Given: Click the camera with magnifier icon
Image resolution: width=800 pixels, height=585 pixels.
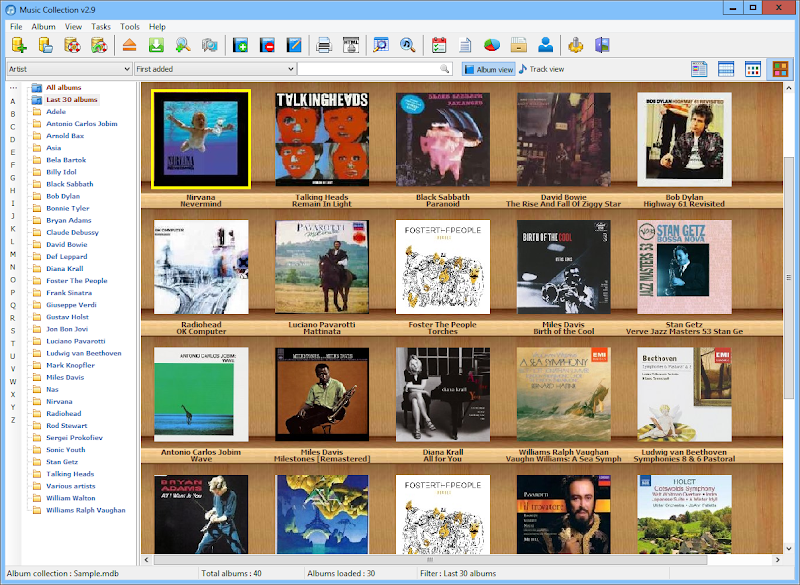Looking at the screenshot, I should (209, 45).
